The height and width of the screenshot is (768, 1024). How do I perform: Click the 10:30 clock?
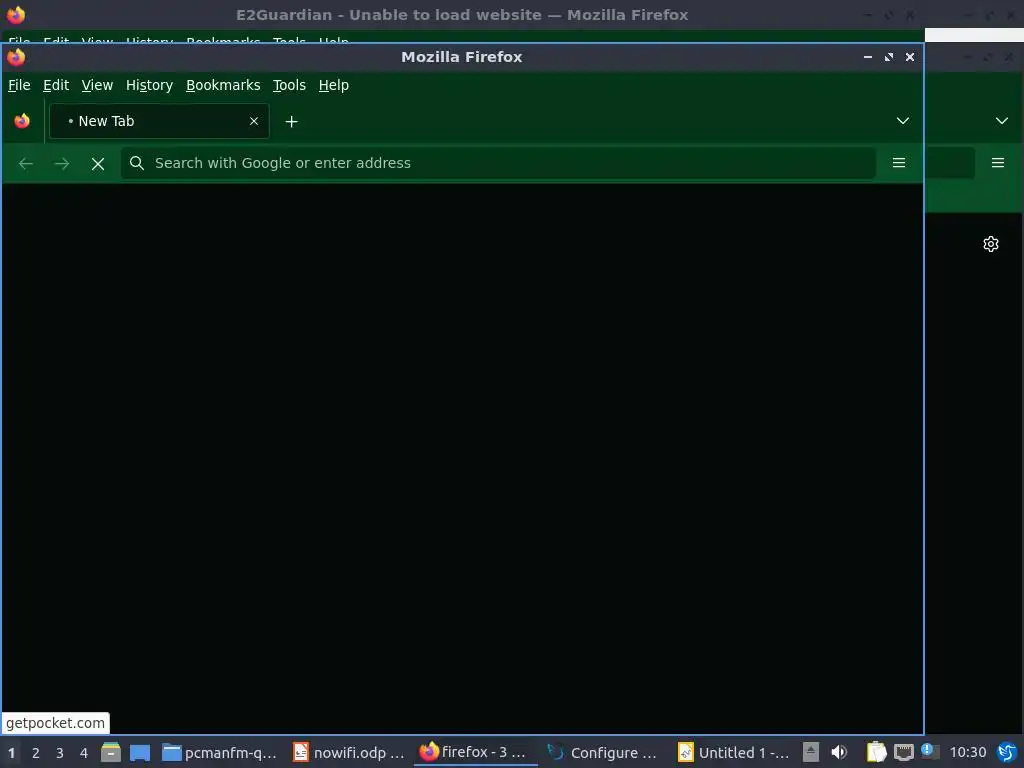point(967,752)
